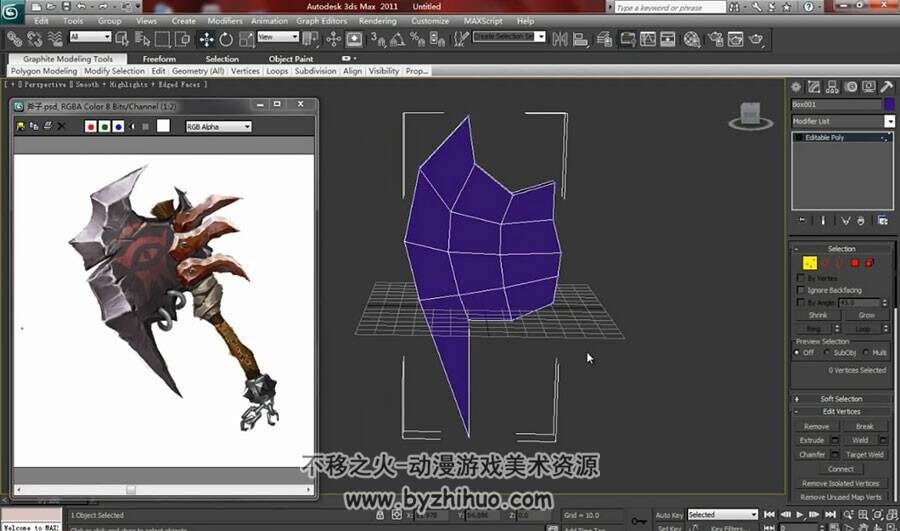Select Polygon sub-object level icon
The height and width of the screenshot is (531, 900).
coord(855,263)
